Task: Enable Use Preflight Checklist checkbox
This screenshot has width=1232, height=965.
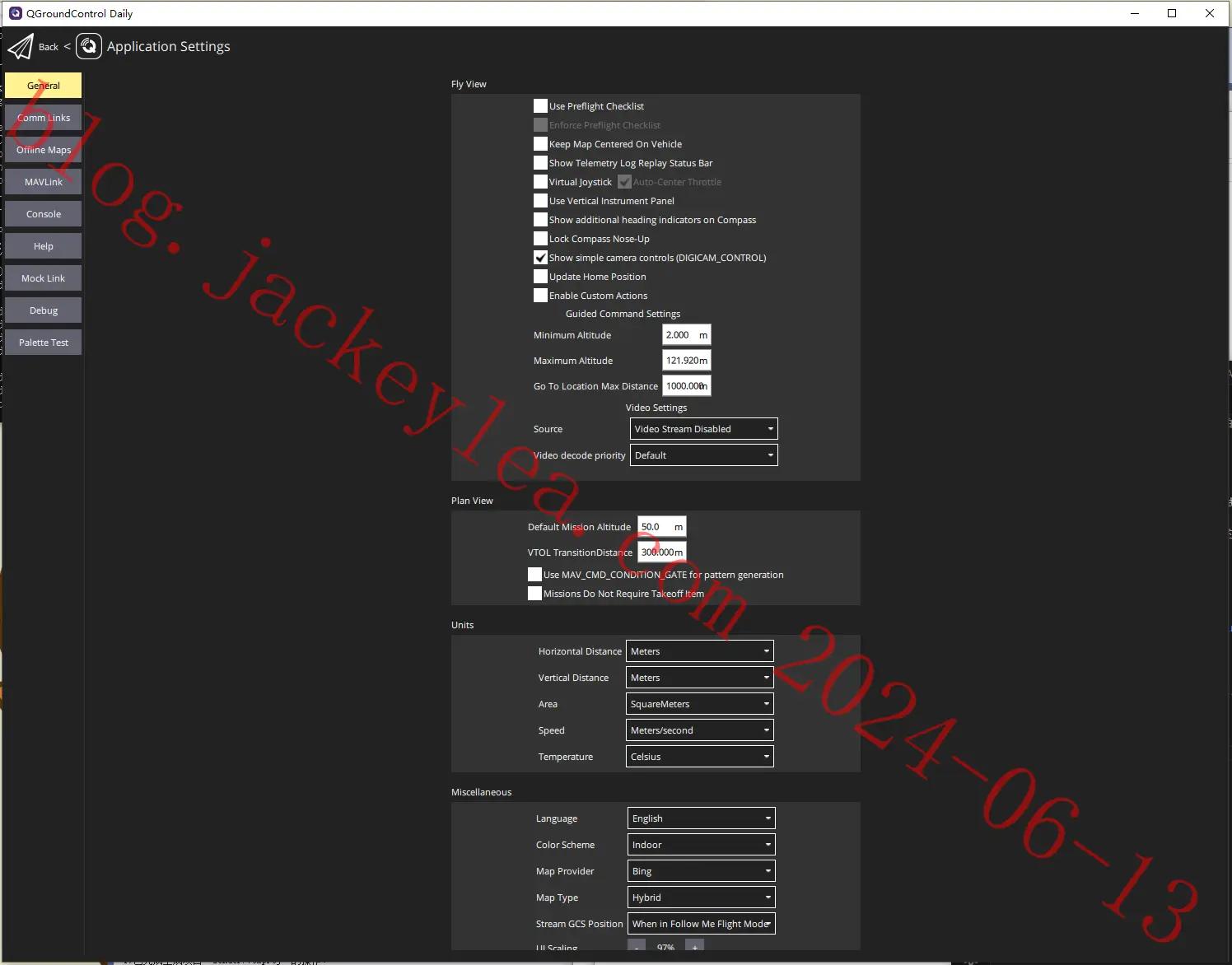Action: point(540,106)
